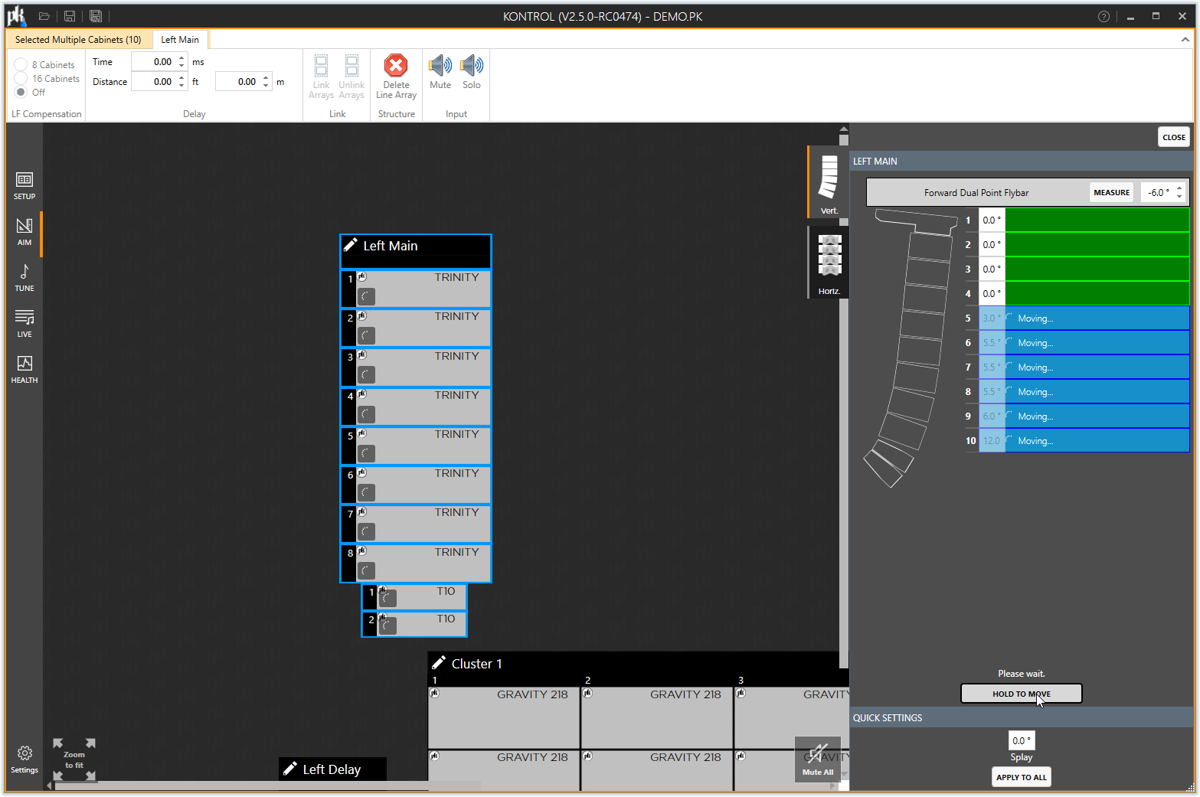Click the angle icon on T10 cabinet 2
Screen dimensions: 1200x797
[388, 626]
